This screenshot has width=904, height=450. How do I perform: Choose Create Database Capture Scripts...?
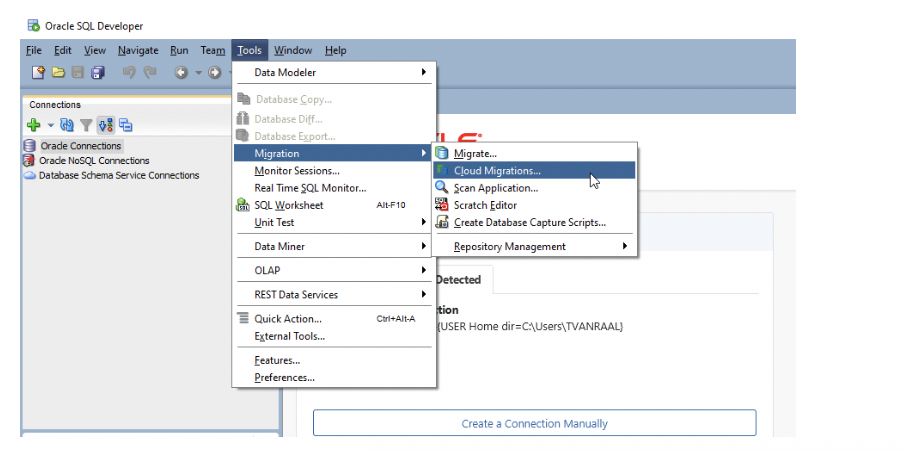pyautogui.click(x=534, y=222)
